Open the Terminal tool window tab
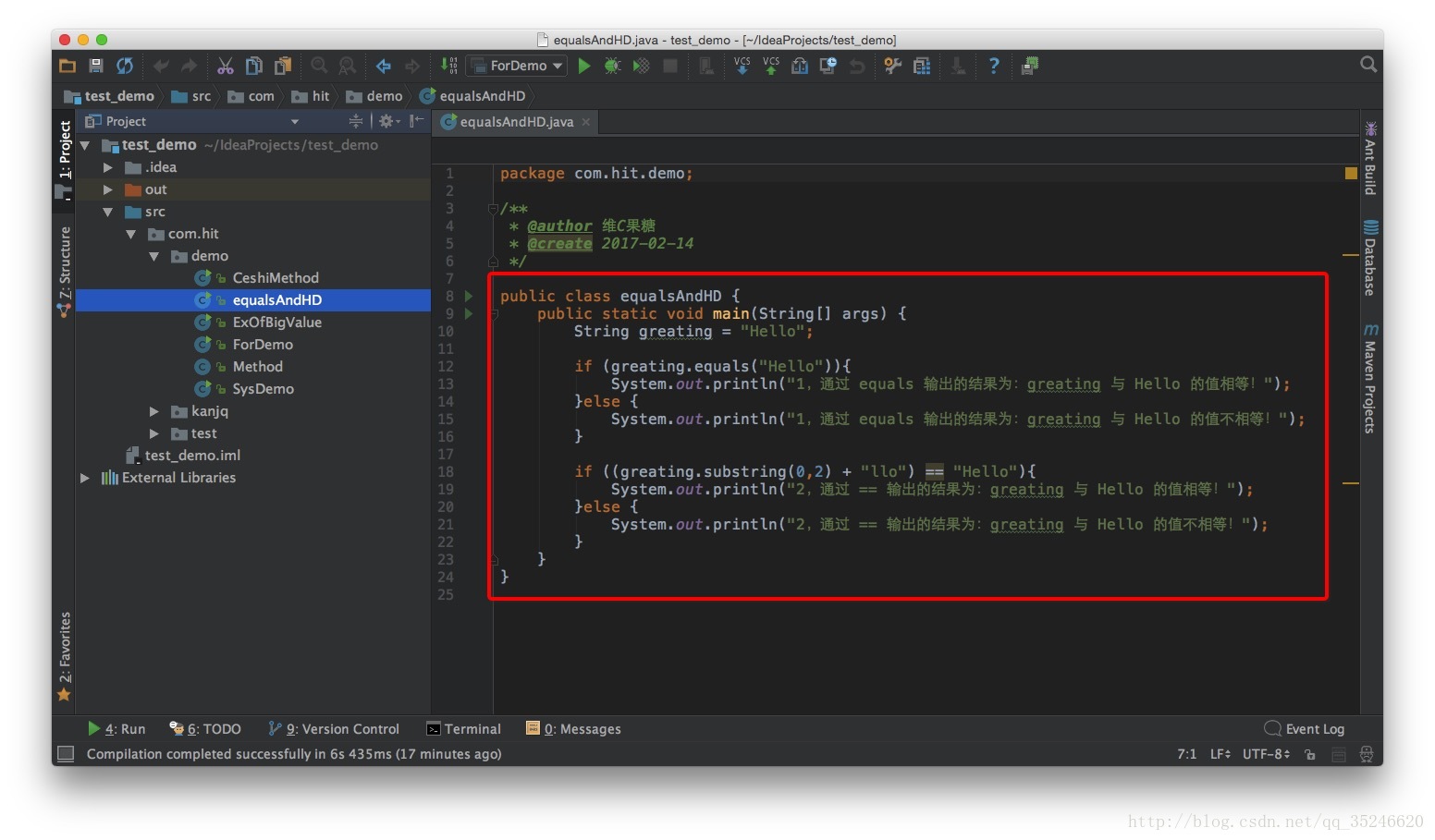 463,729
